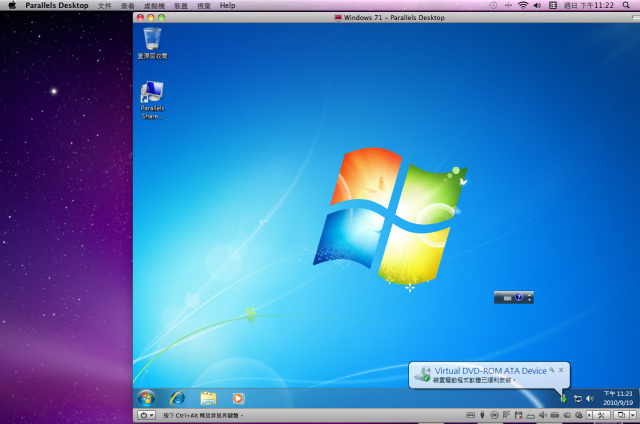The image size is (640, 424).
Task: Open the power button dropdown in Parallels
Action: coord(146,415)
